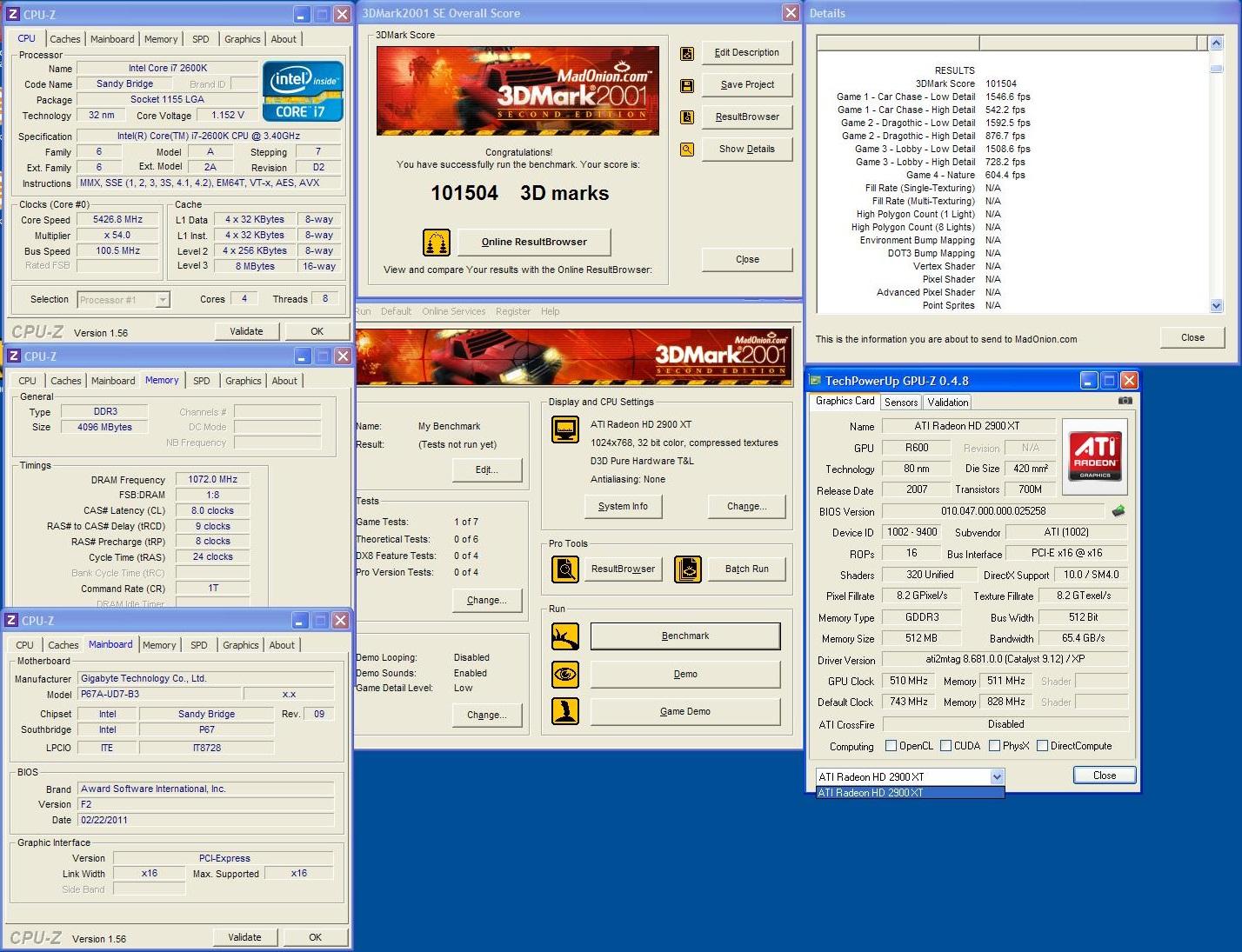The image size is (1242, 952).
Task: Switch to Sensors tab in GPU-Z
Action: click(x=901, y=402)
